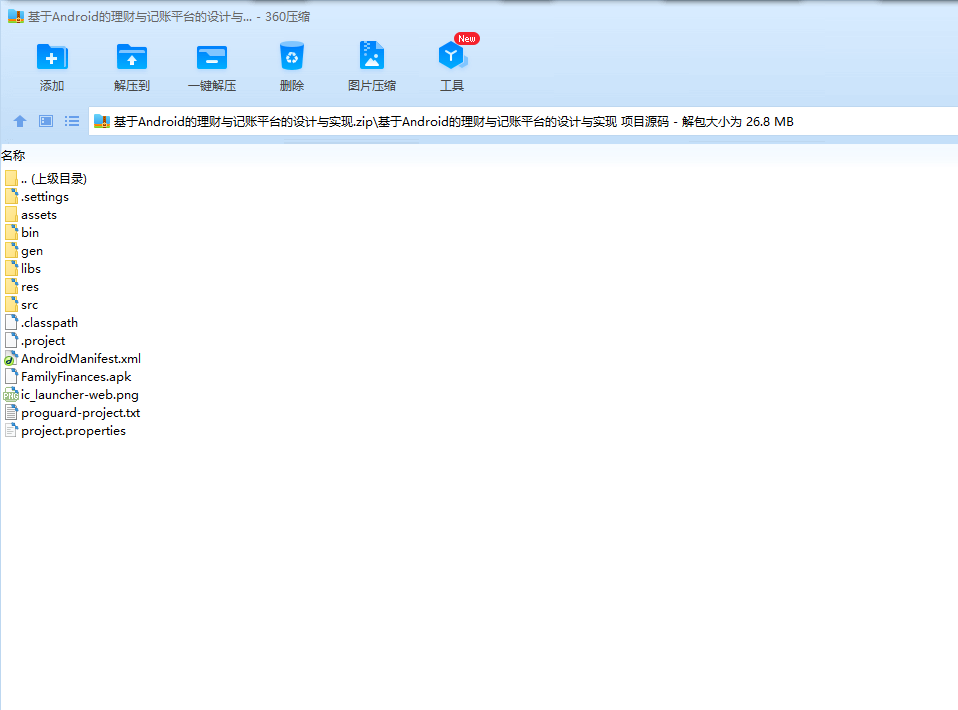Image resolution: width=958 pixels, height=710 pixels.
Task: Select the assets folder
Action: tap(31, 214)
